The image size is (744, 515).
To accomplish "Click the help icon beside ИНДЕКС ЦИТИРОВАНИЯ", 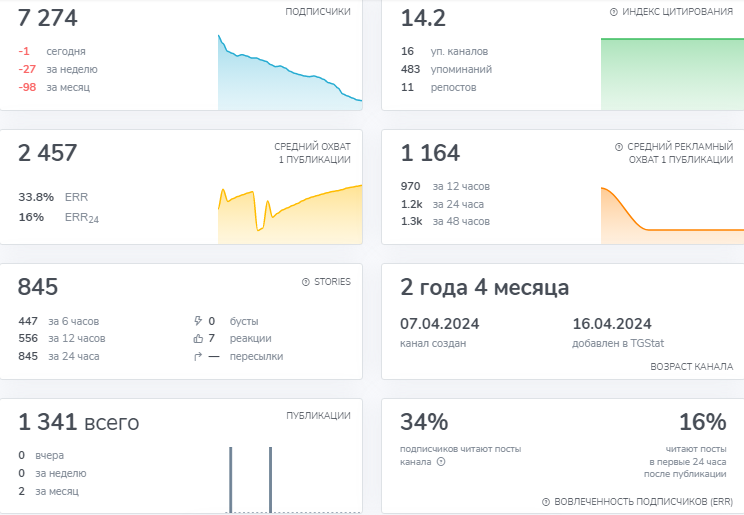I will click(x=614, y=12).
